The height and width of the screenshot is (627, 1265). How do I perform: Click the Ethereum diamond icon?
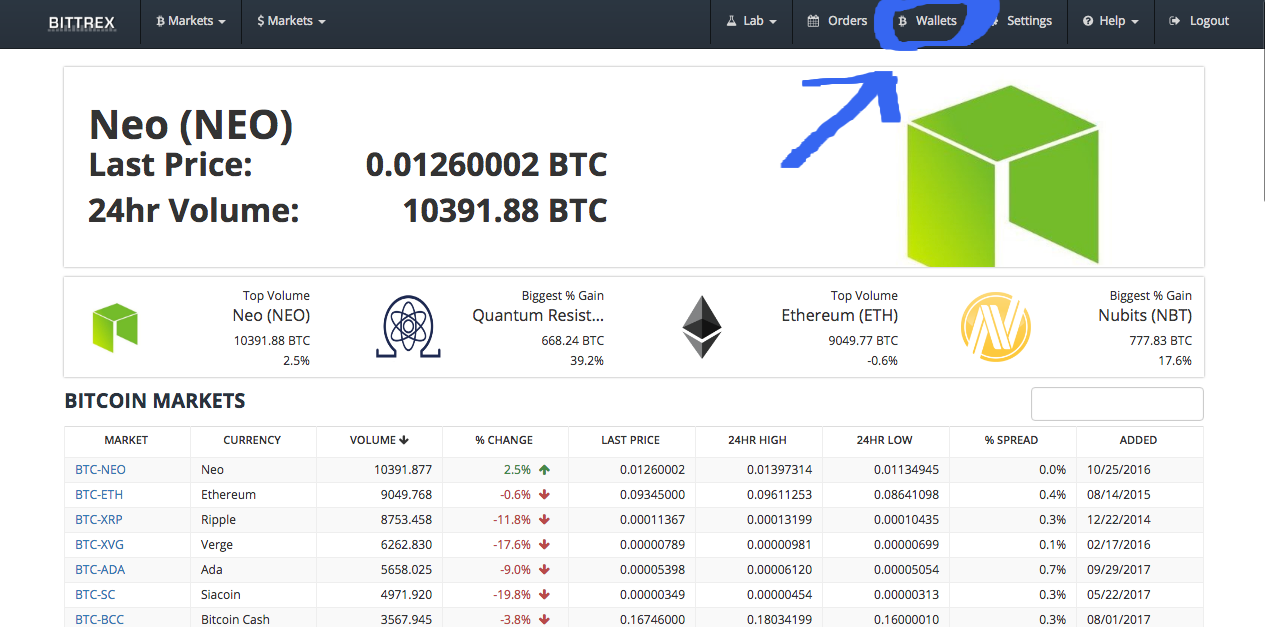pyautogui.click(x=701, y=327)
